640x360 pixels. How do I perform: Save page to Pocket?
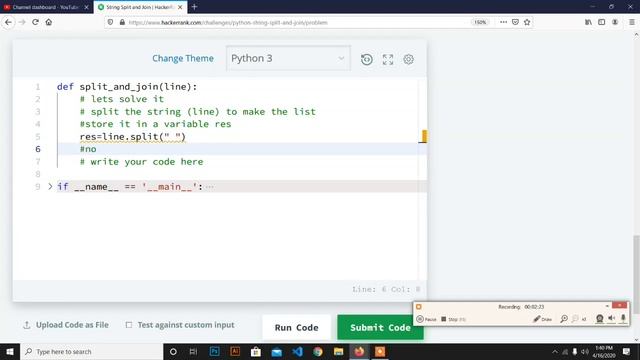515,22
